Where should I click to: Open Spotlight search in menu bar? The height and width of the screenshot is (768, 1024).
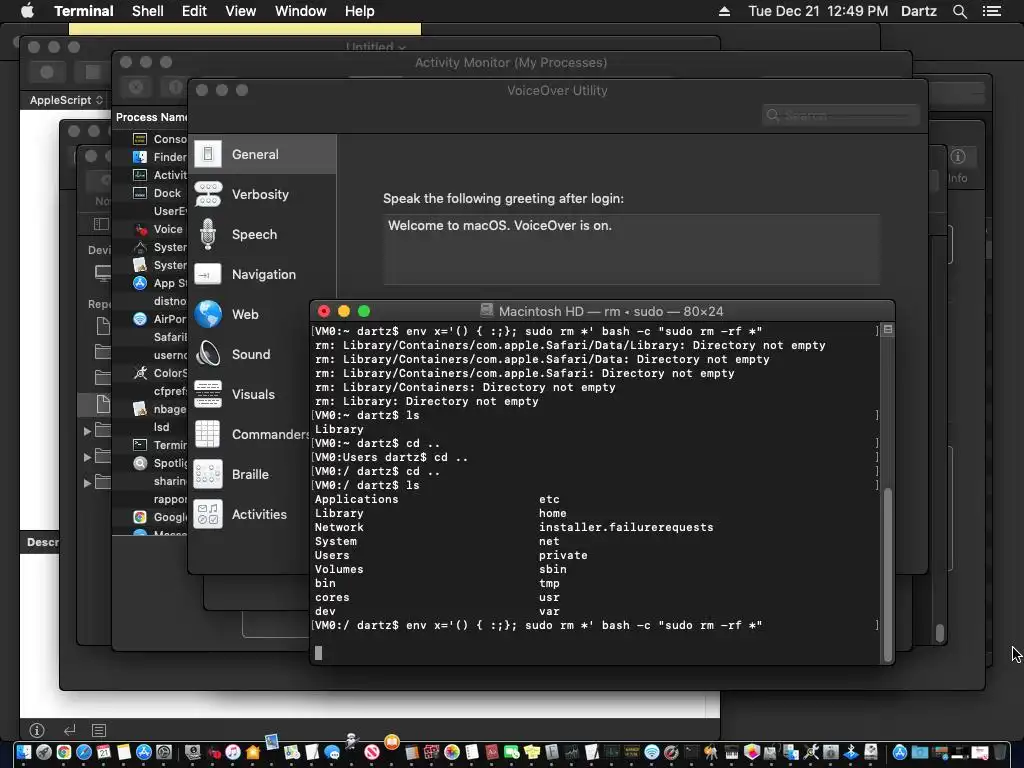959,11
